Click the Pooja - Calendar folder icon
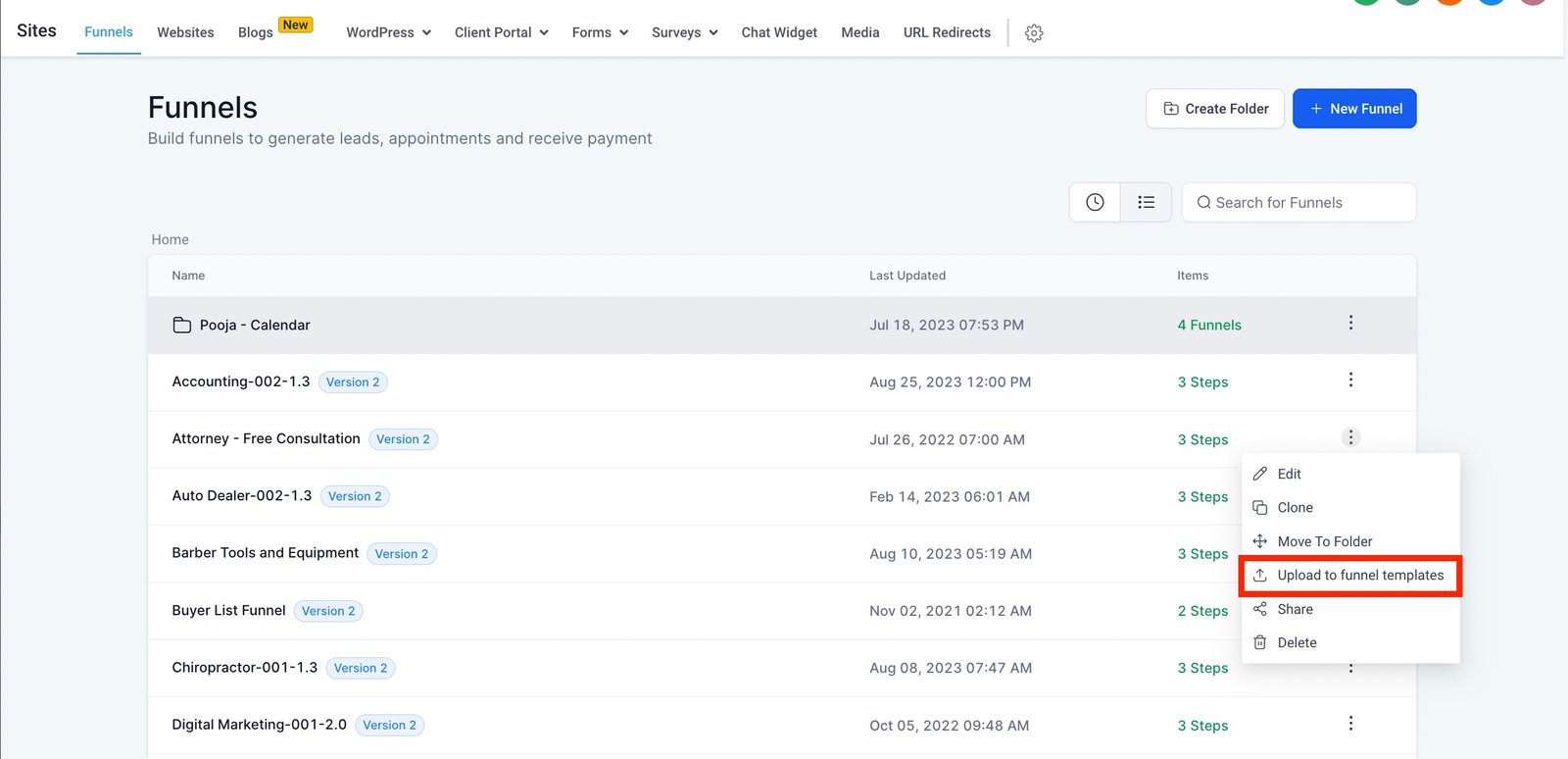 (182, 326)
